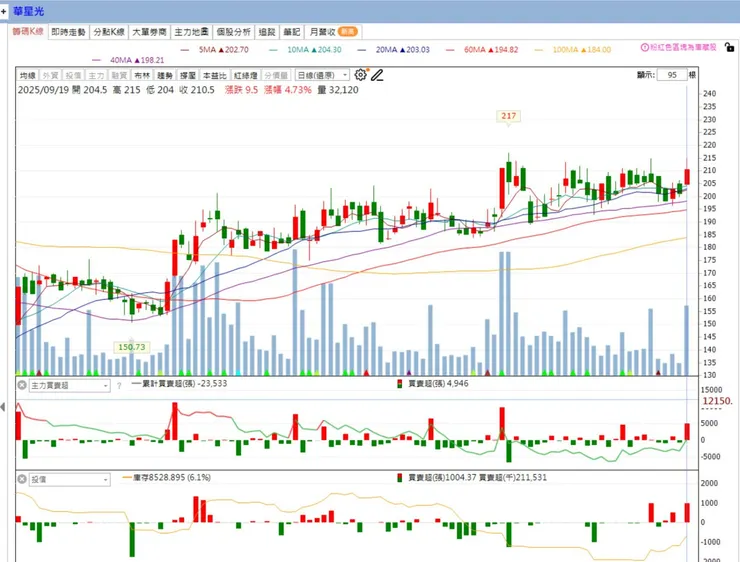740x562 pixels.
Task: Click the plus icon beside 華星光
Action: 3,11
